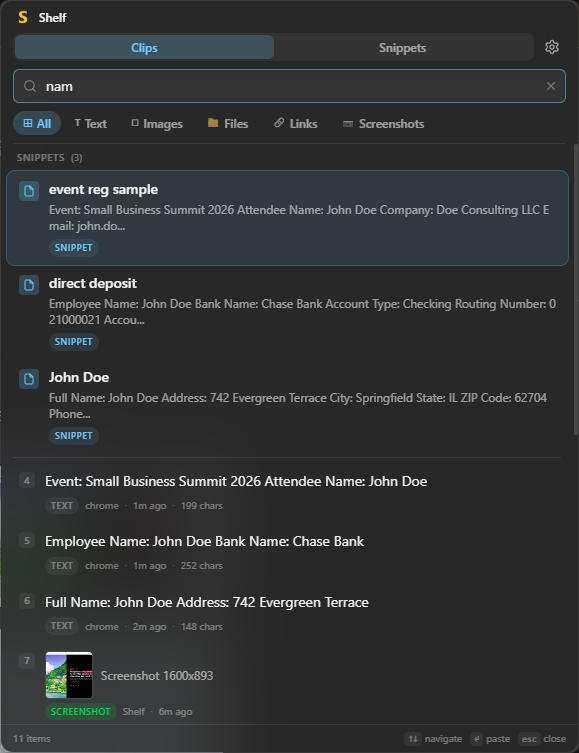Click the magnifier search icon
Image resolution: width=579 pixels, height=753 pixels.
point(30,86)
